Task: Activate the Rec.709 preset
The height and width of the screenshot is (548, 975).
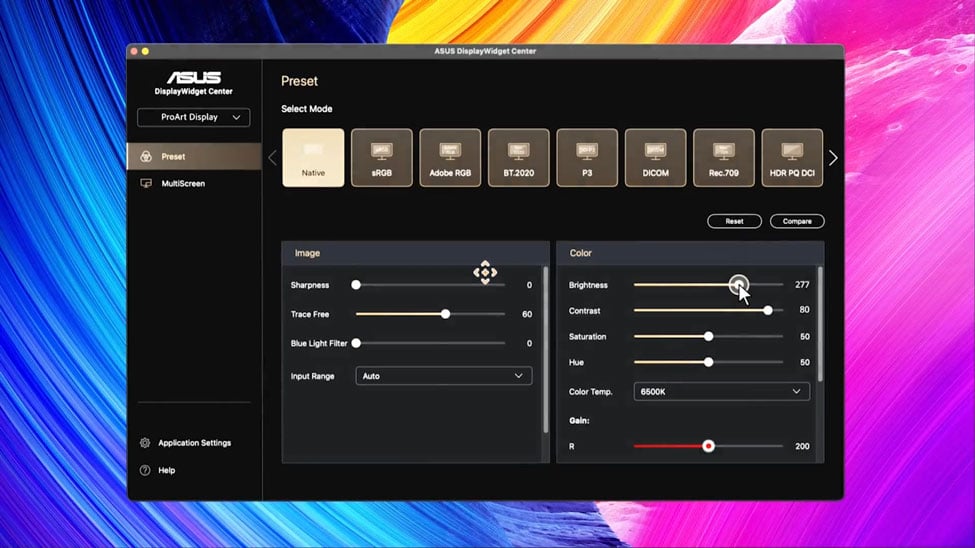Action: click(x=724, y=157)
